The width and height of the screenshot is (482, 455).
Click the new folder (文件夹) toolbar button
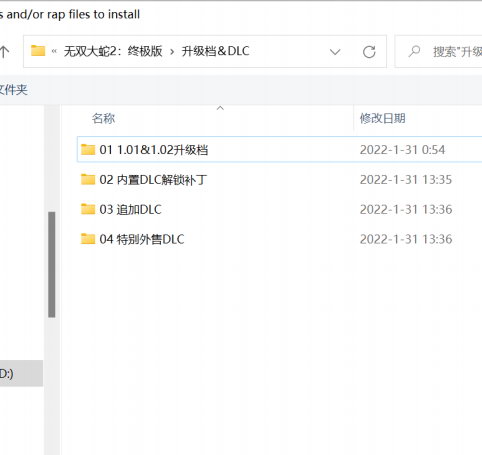[x=13, y=90]
